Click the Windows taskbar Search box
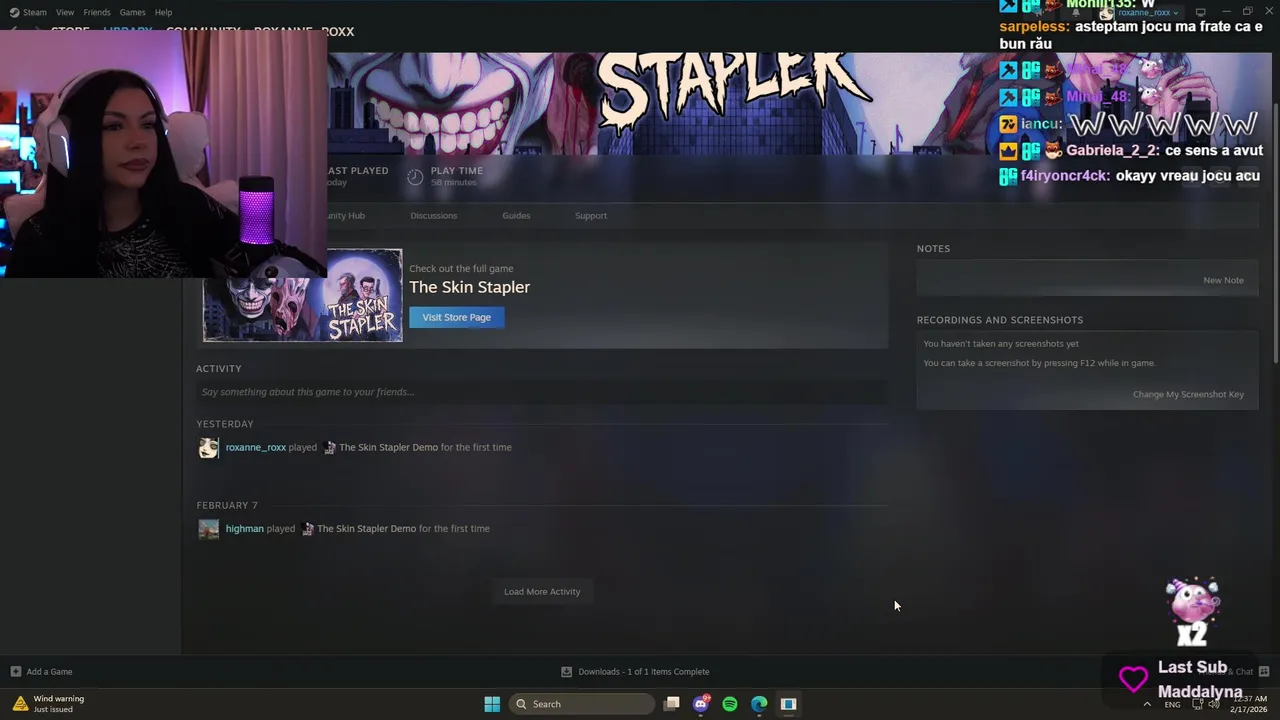Image resolution: width=1280 pixels, height=720 pixels. click(x=583, y=704)
